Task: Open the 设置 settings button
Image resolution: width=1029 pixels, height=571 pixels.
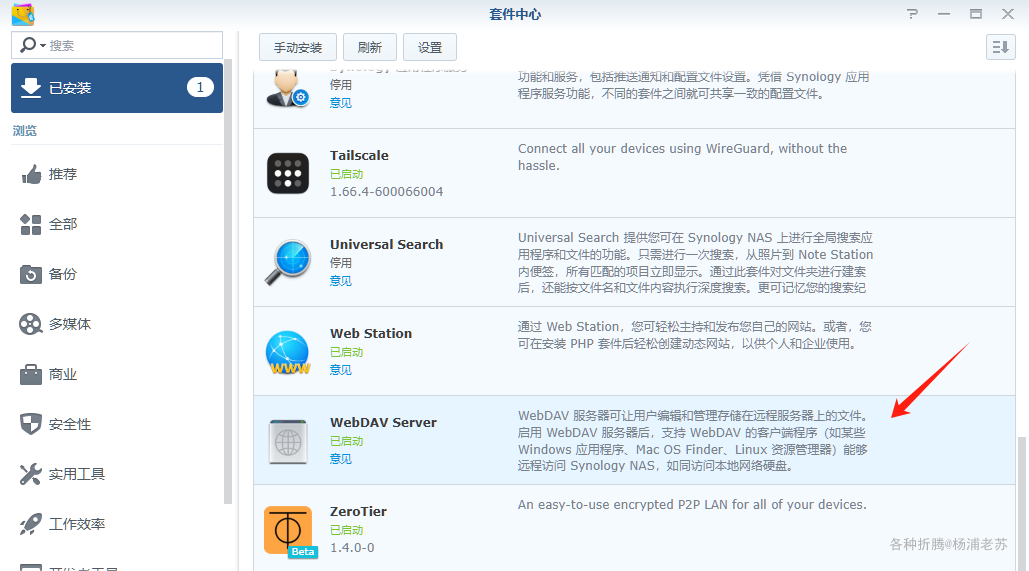Action: click(x=430, y=47)
